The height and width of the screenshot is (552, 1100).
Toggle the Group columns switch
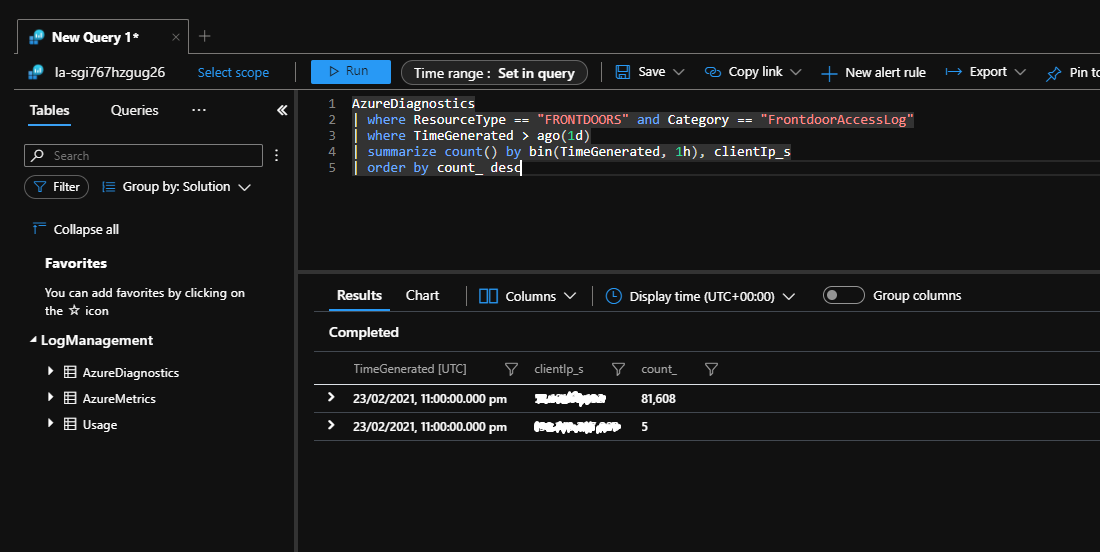click(x=843, y=295)
